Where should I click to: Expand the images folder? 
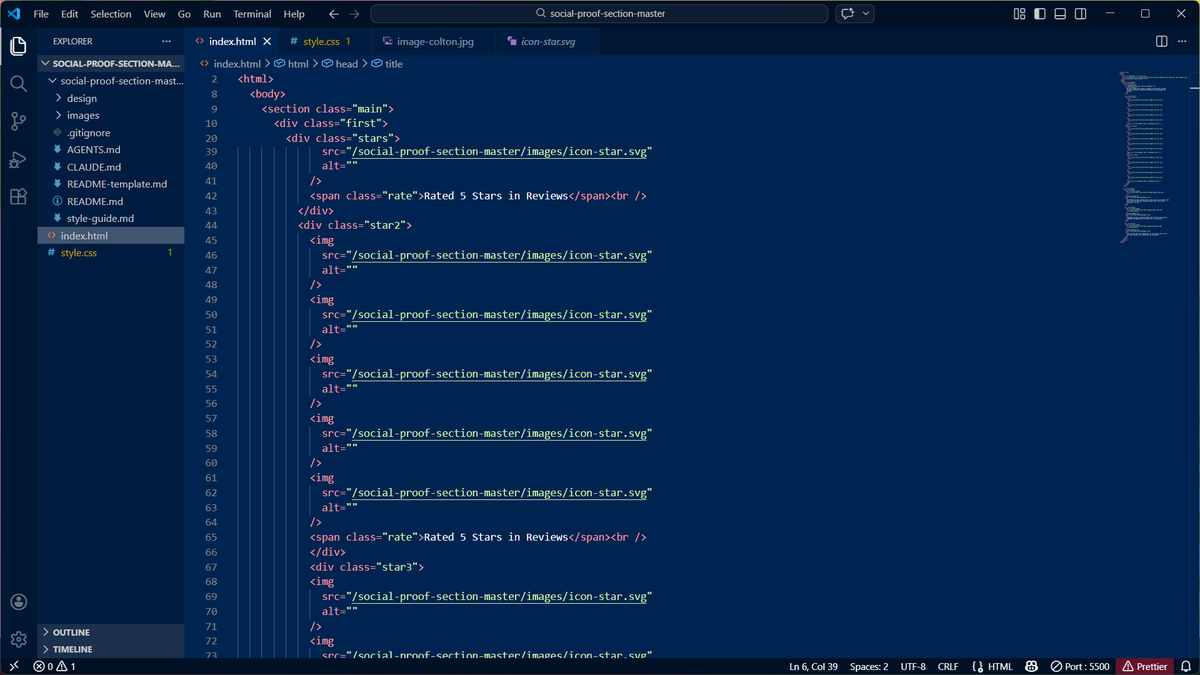111,115
